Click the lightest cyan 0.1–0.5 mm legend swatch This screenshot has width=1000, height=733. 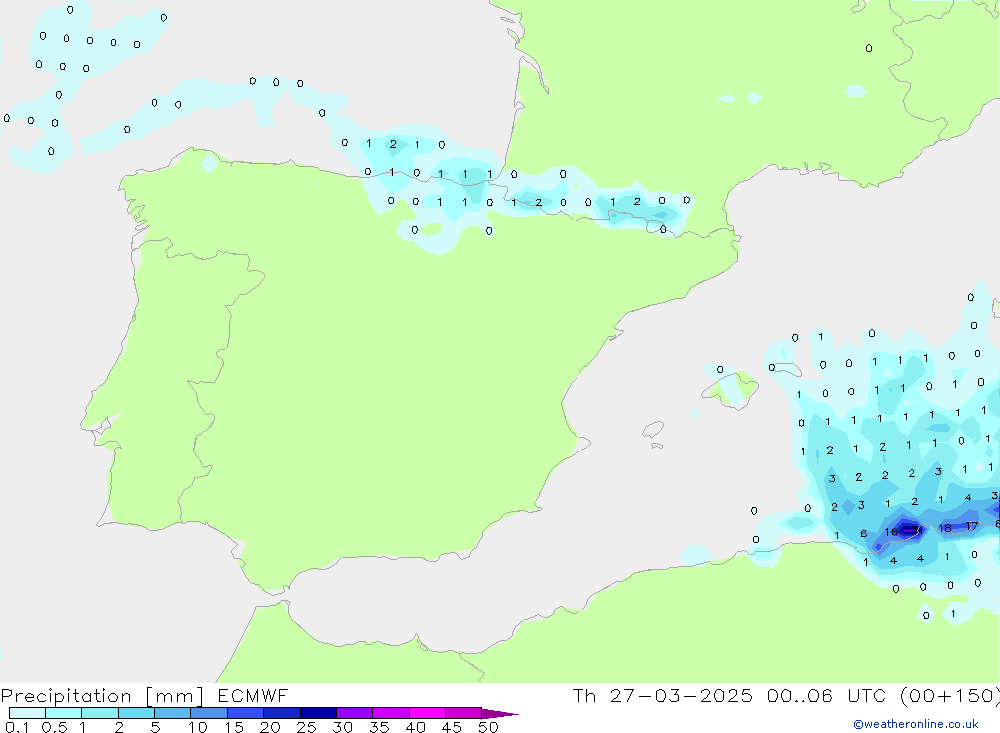coord(27,713)
